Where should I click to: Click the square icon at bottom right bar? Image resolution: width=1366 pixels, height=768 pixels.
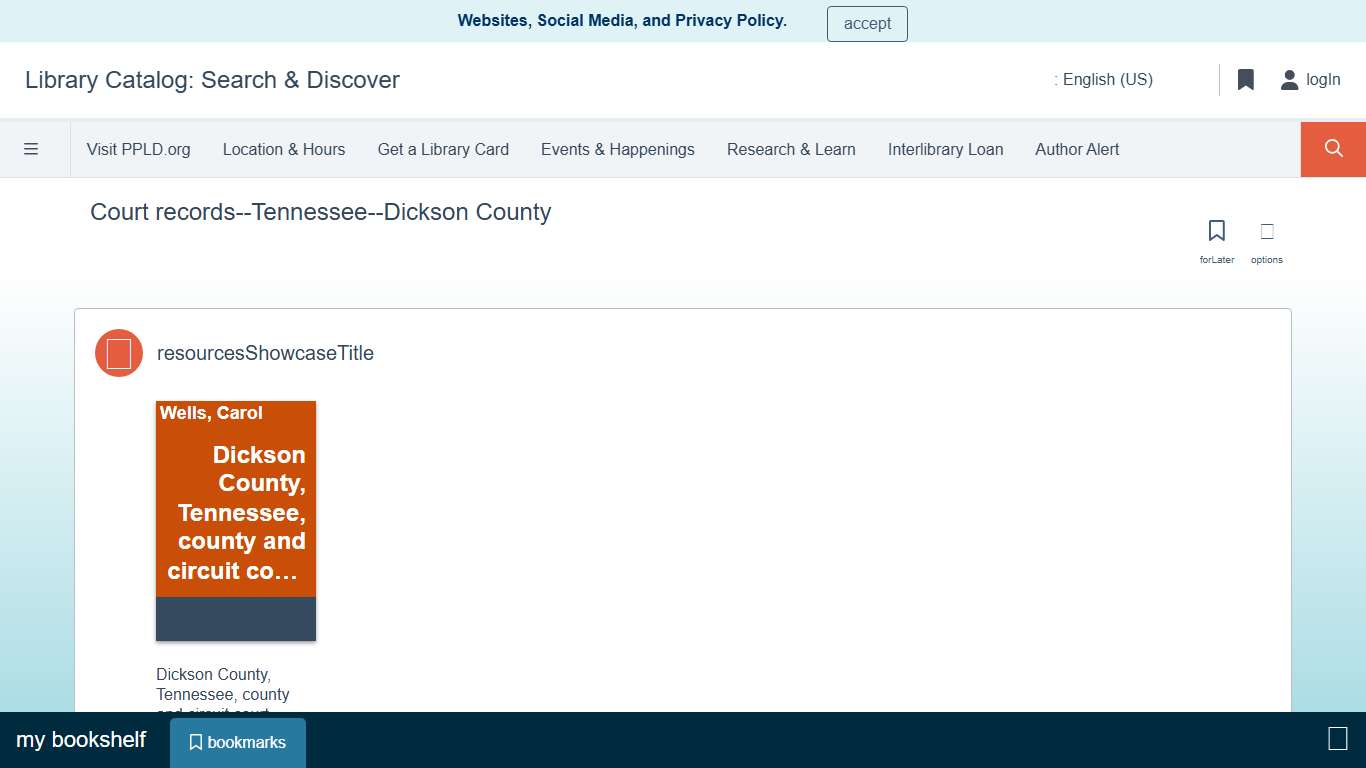tap(1337, 739)
